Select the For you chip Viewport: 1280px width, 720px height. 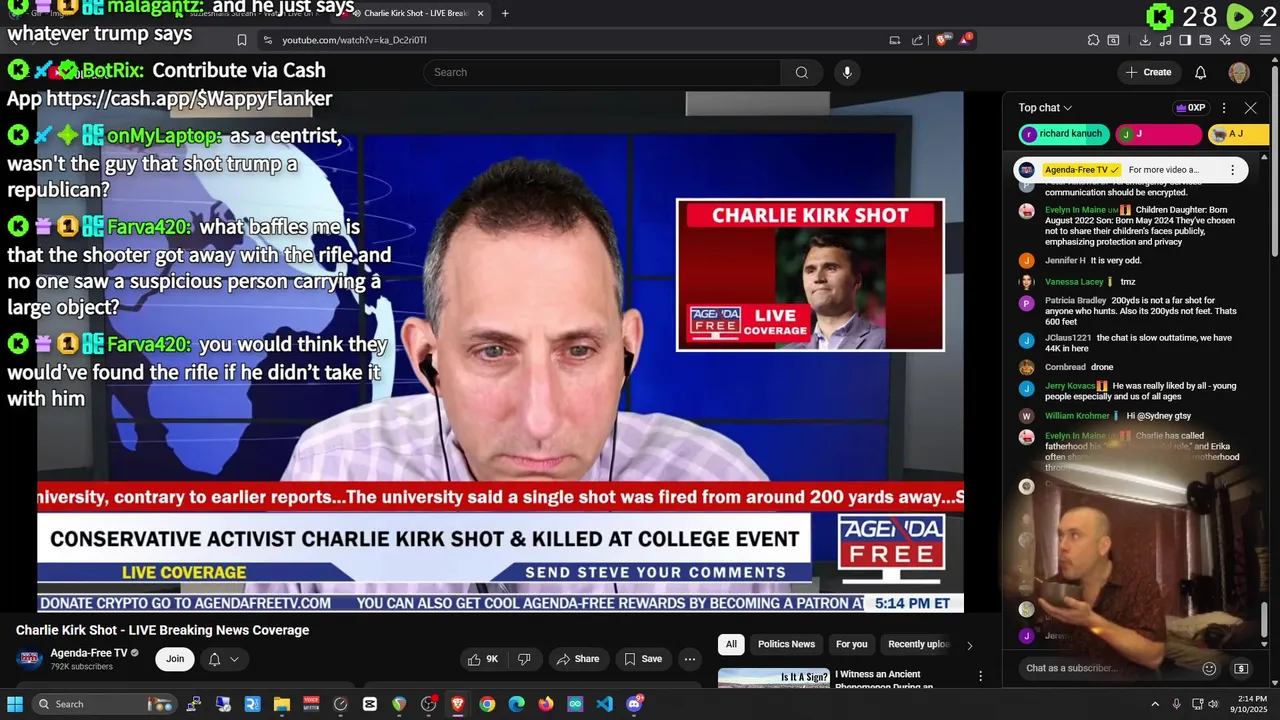(851, 644)
